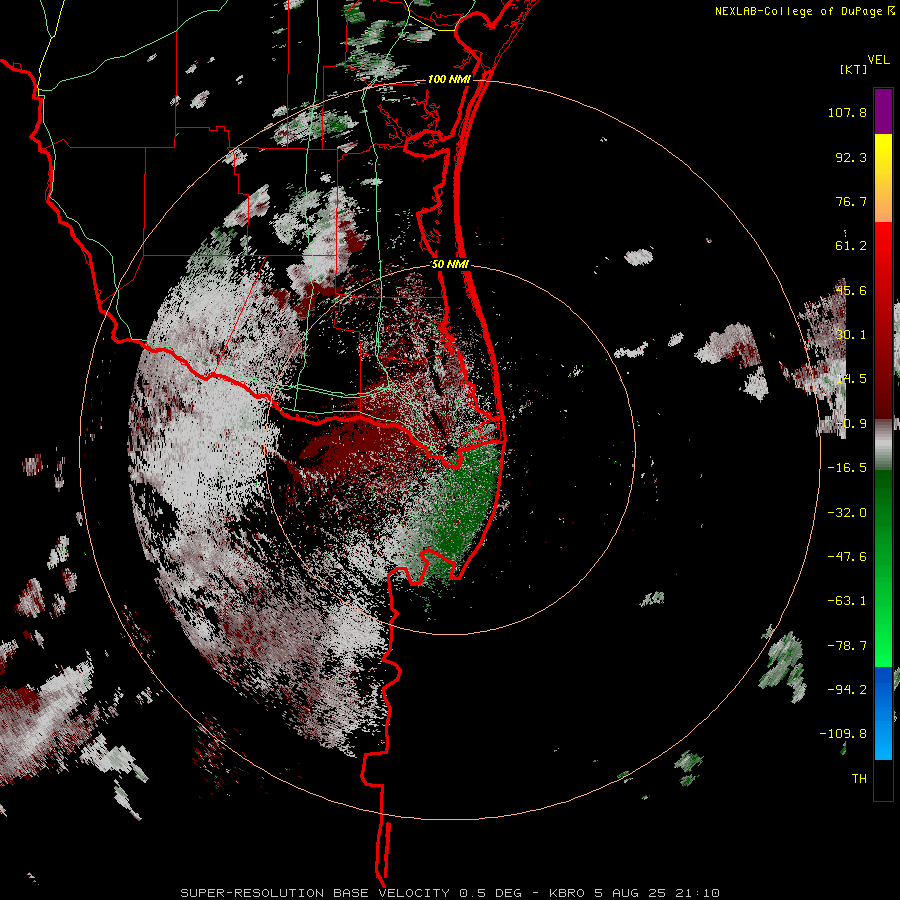Pick the gray near-zero segment of the scale
Viewport: 900px width, 900px height.
(x=883, y=444)
